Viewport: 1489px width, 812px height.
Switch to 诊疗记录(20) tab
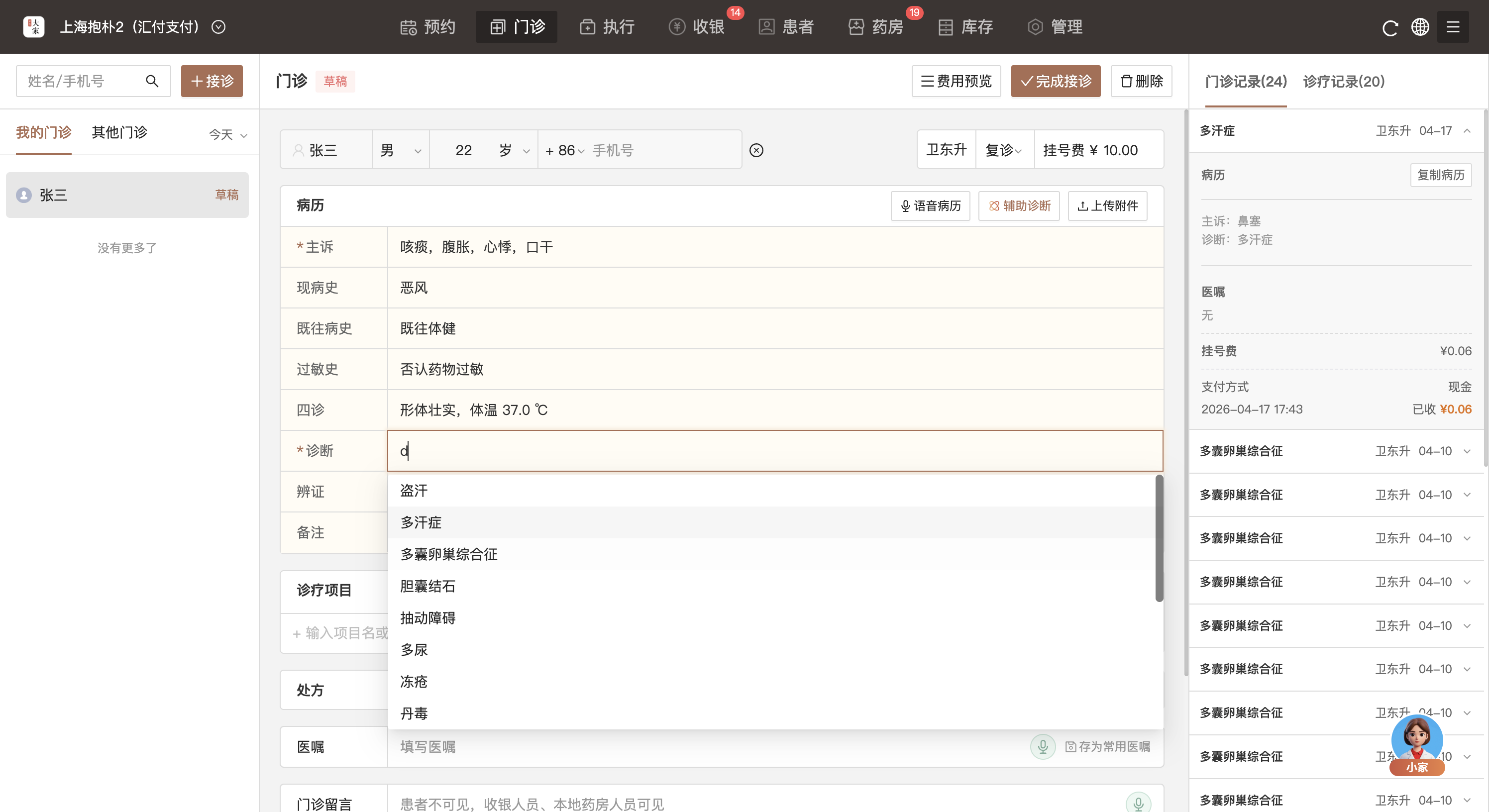pyautogui.click(x=1343, y=82)
